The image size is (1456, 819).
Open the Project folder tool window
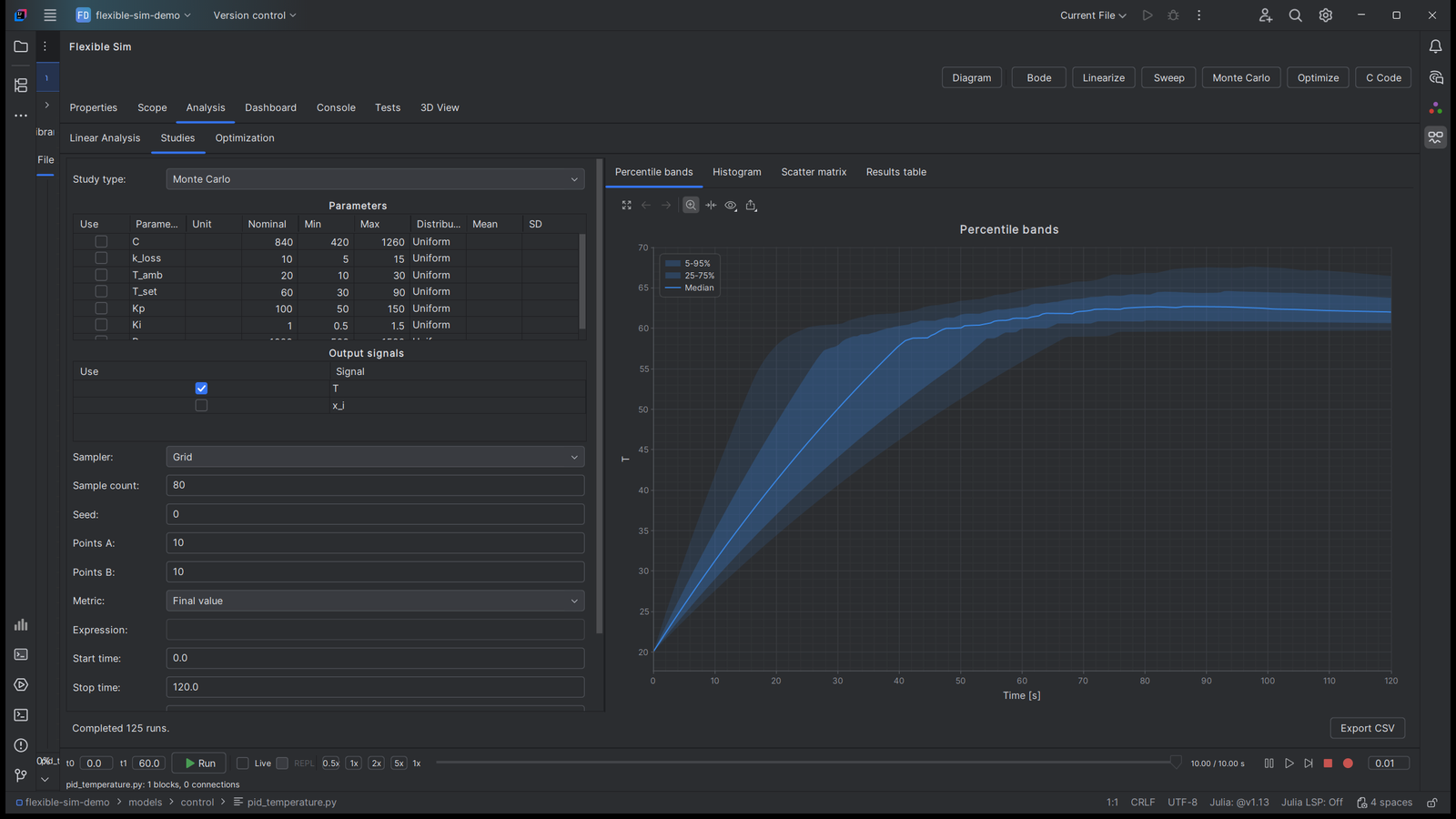coord(21,46)
